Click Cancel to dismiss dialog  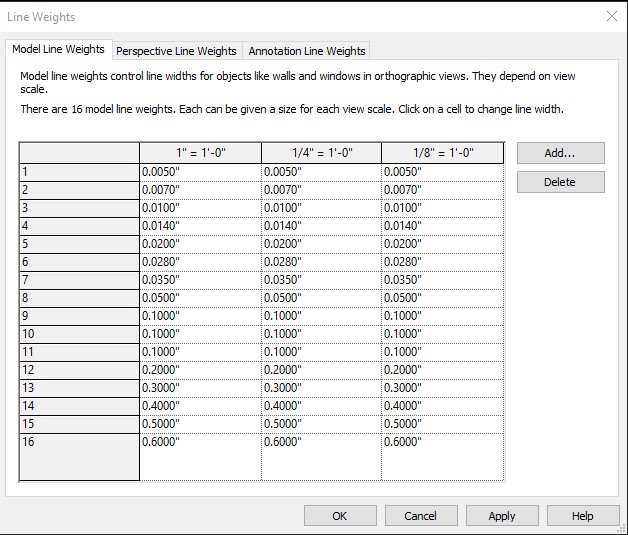421,516
